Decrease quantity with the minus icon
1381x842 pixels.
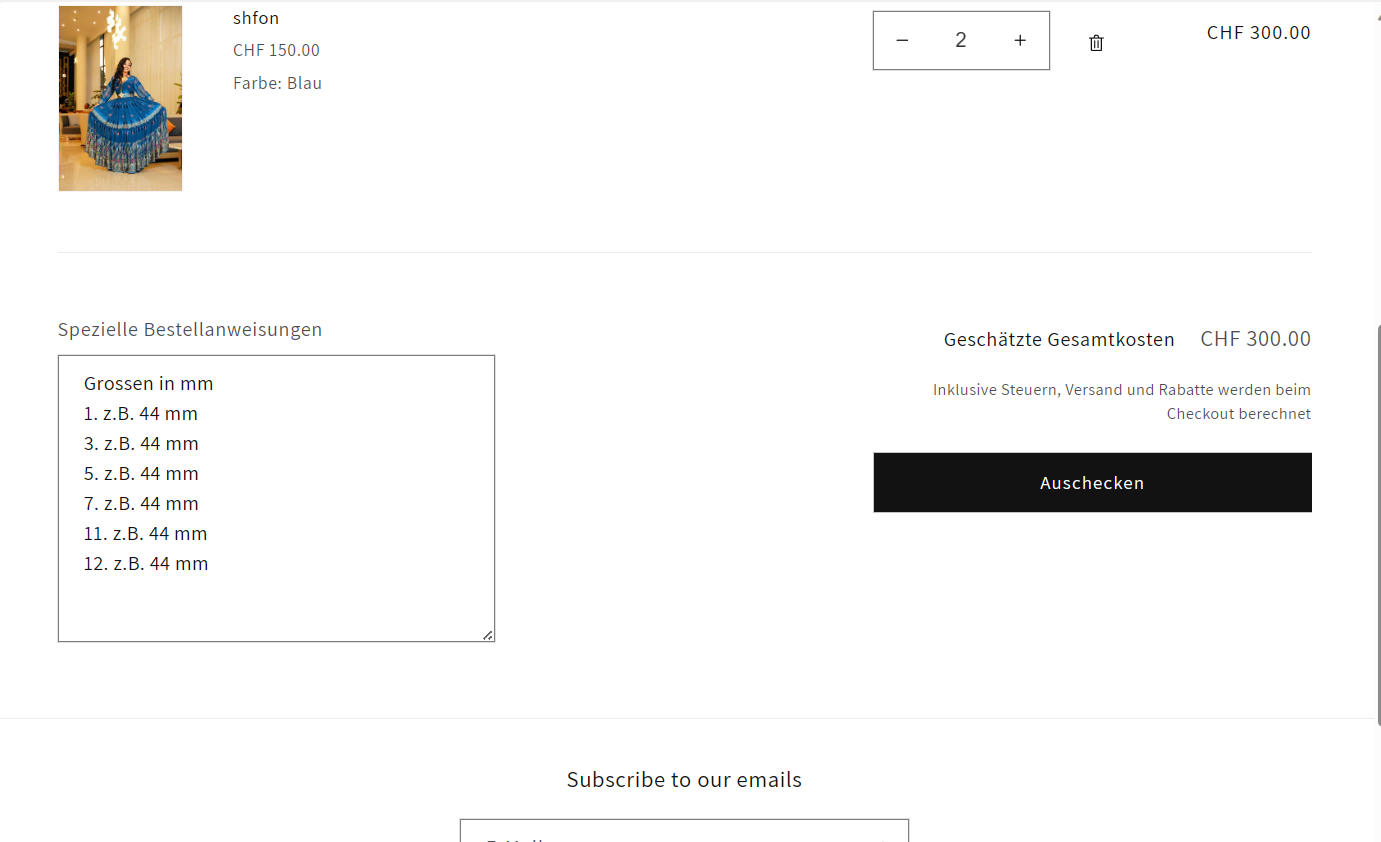point(902,41)
